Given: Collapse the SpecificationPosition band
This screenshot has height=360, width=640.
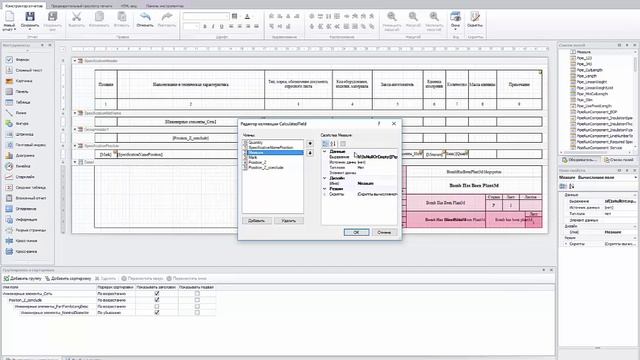Looking at the screenshot, I should 75,146.
